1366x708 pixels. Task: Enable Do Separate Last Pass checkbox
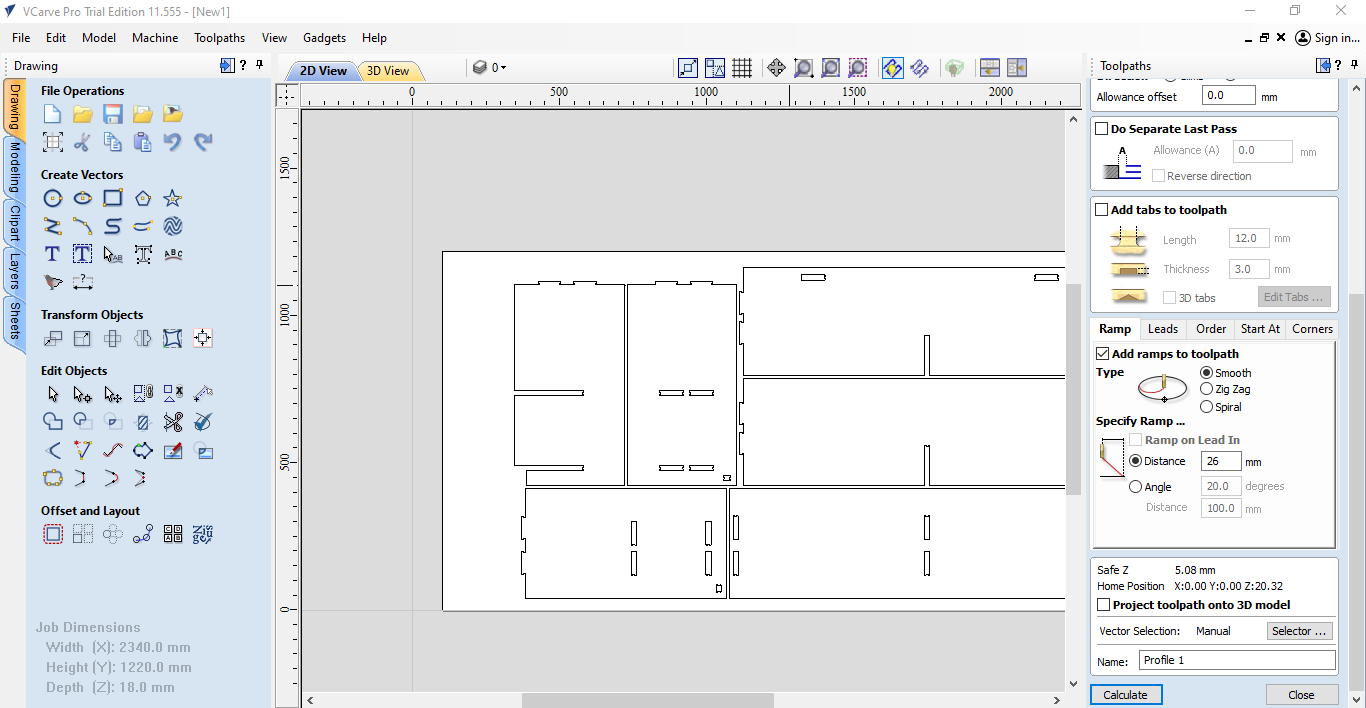point(1102,129)
